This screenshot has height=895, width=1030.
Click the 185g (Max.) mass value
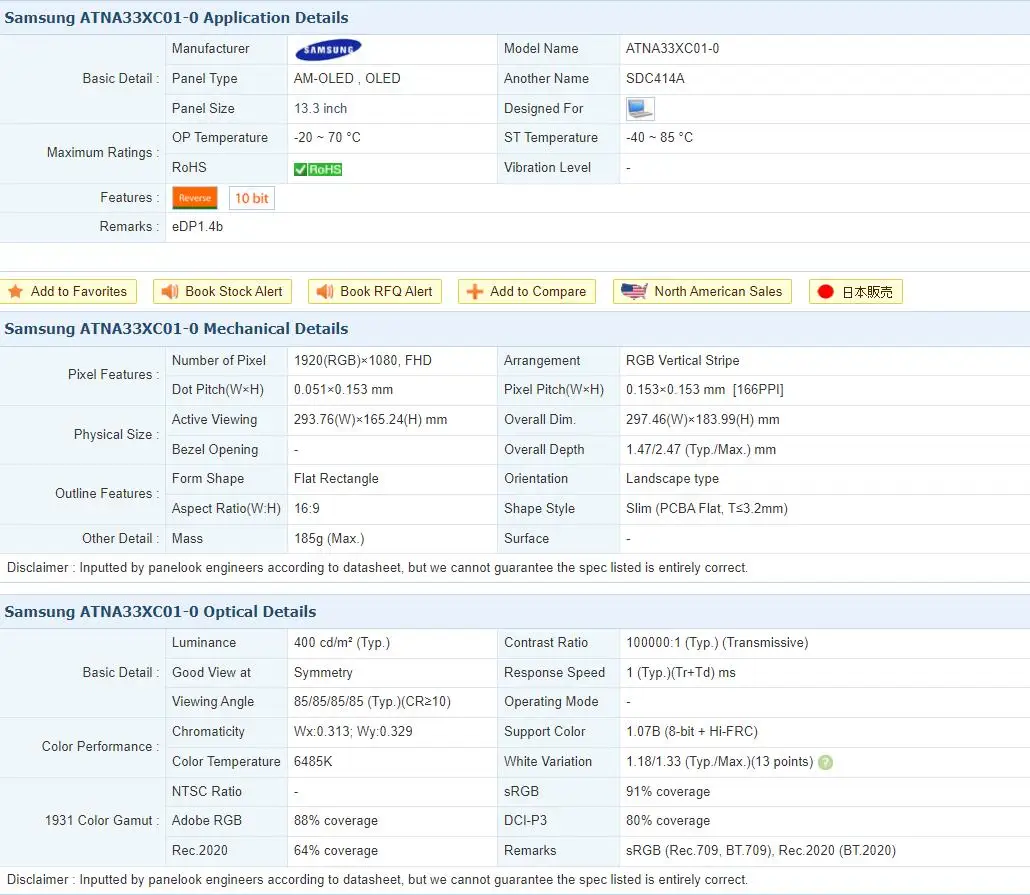tap(328, 538)
